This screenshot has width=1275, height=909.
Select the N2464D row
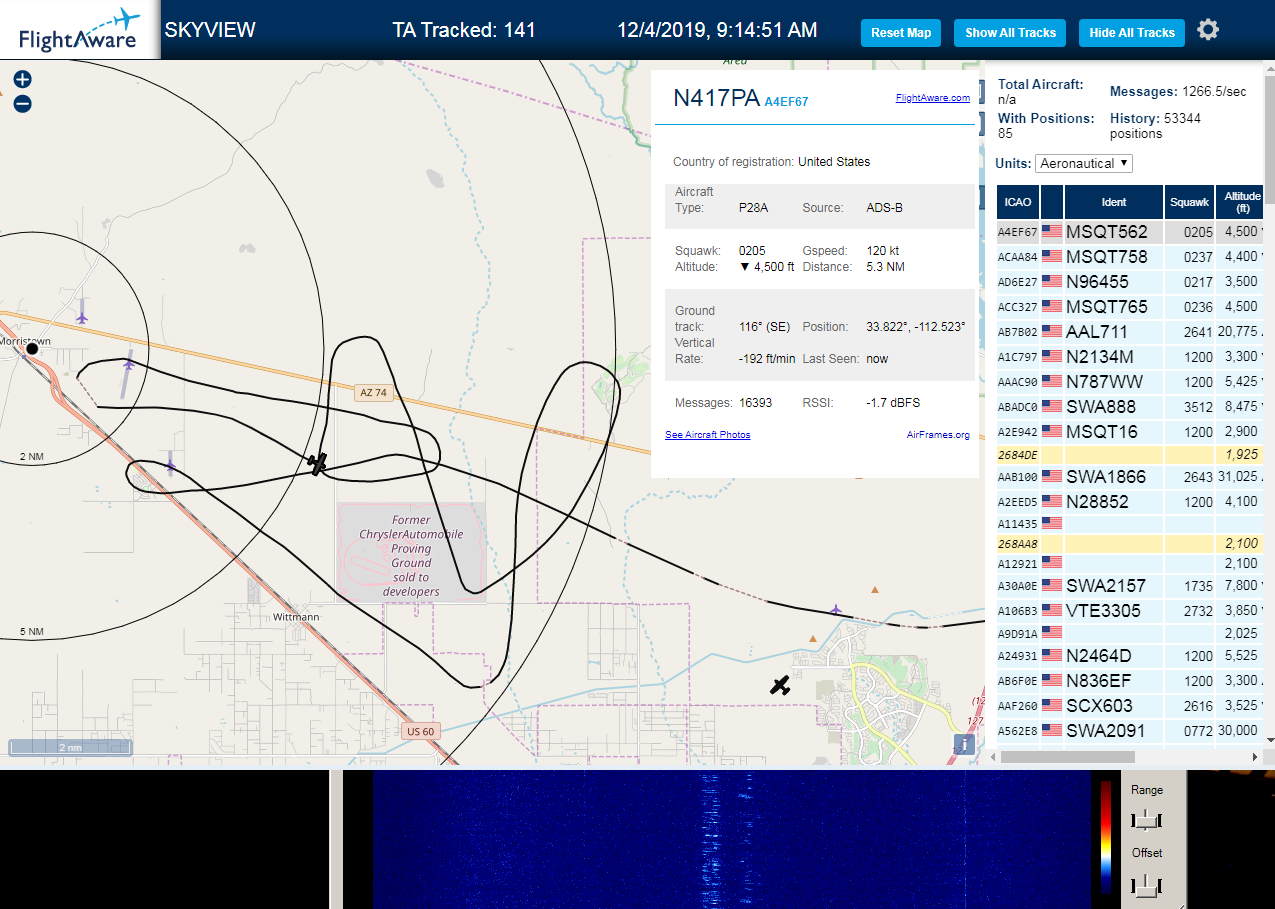pos(1130,656)
